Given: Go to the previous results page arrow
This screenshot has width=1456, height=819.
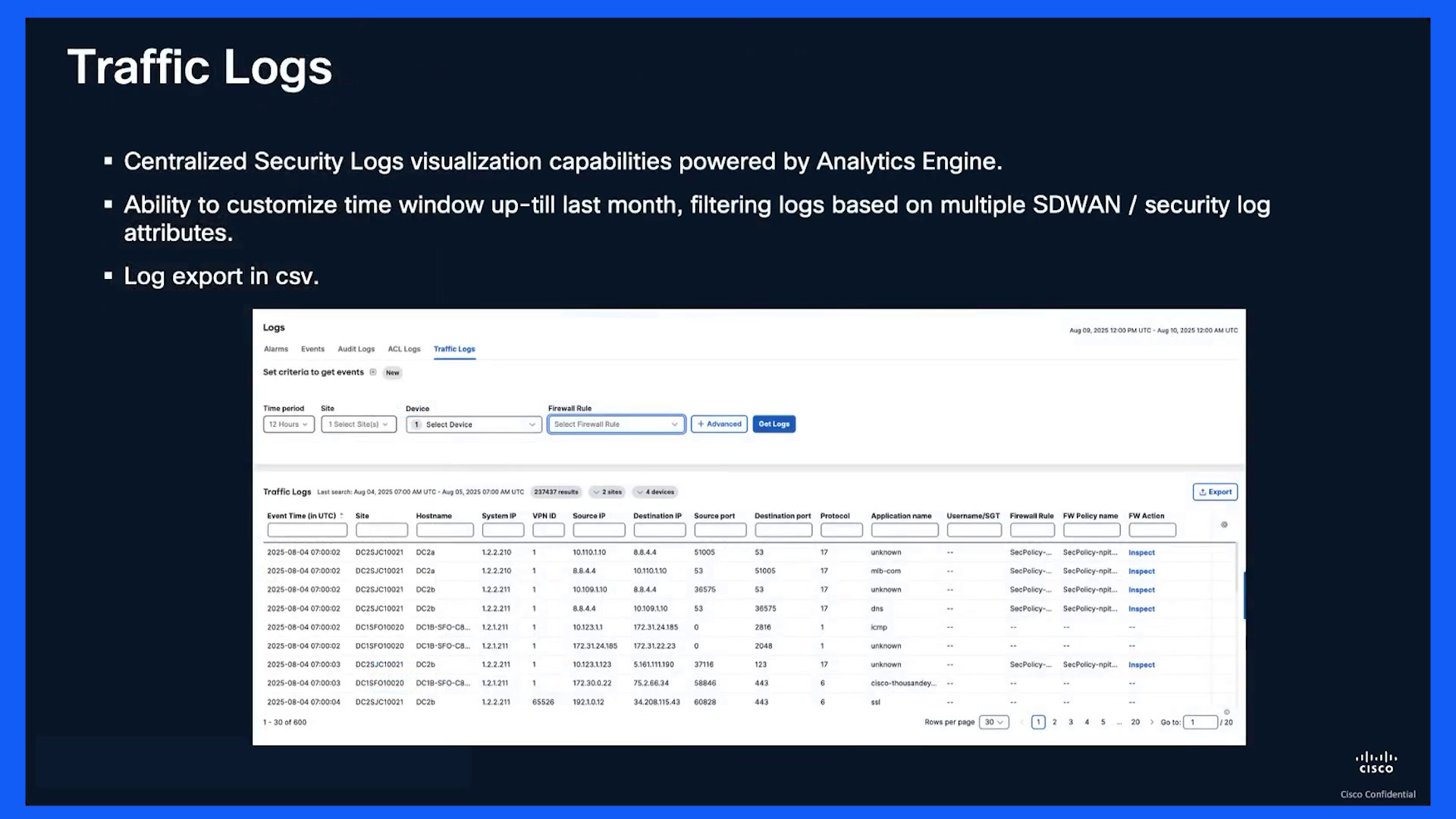Looking at the screenshot, I should tap(1021, 723).
